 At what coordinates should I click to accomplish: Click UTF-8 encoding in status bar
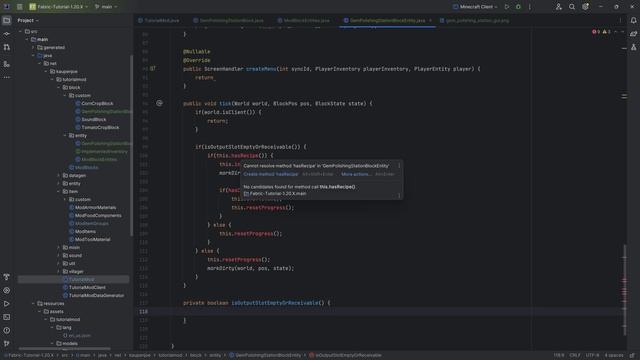(593, 356)
